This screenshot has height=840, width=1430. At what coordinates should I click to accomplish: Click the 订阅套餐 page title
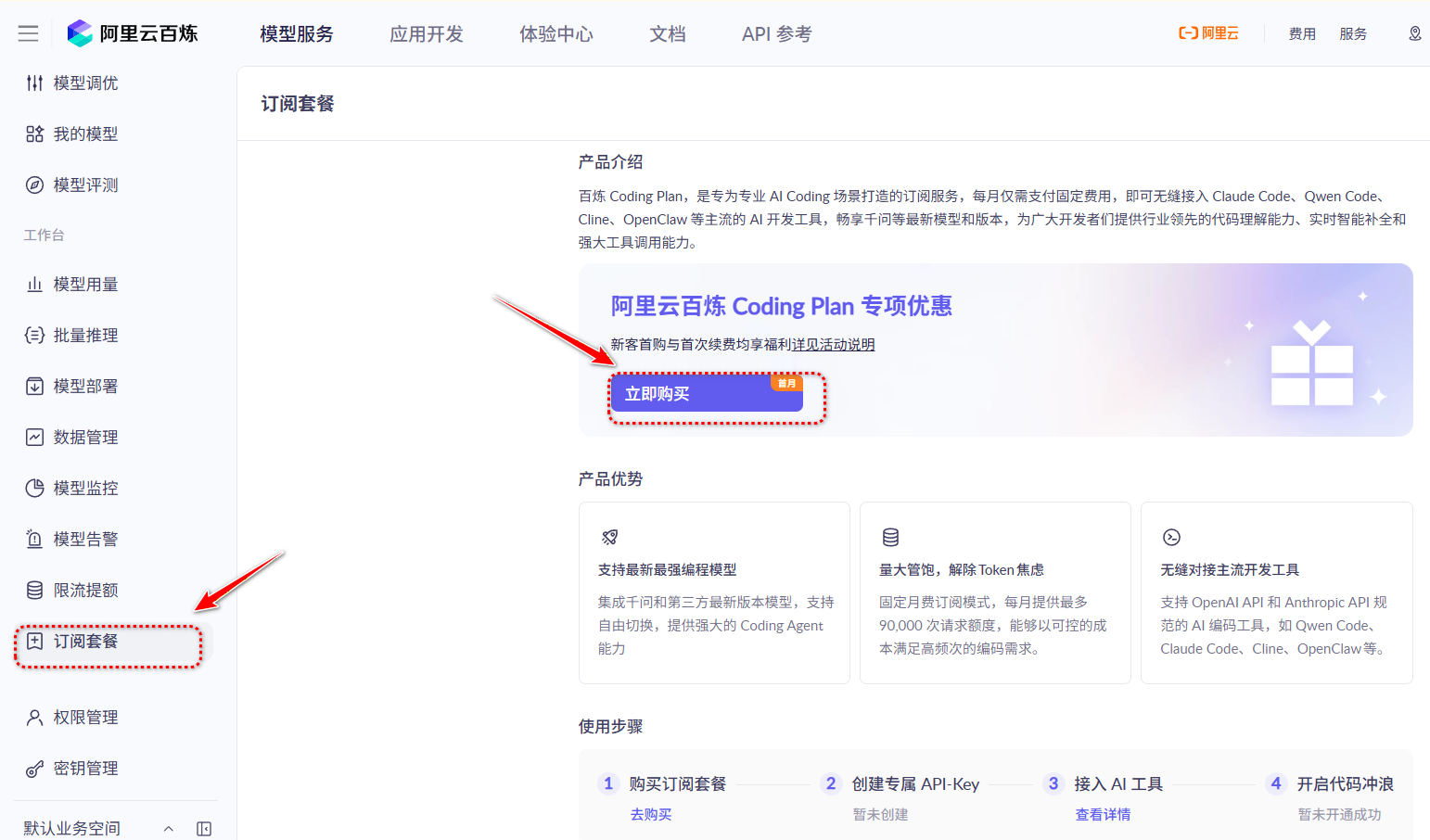(x=298, y=104)
